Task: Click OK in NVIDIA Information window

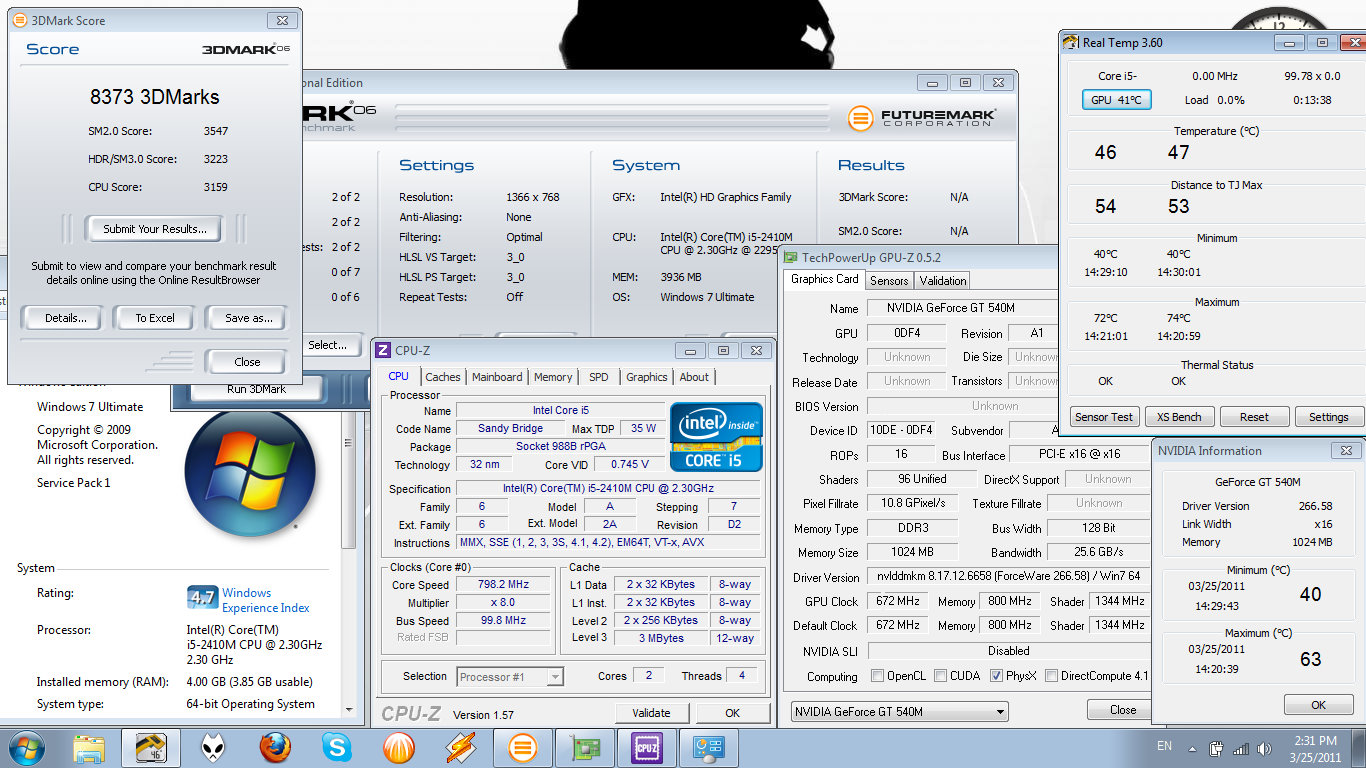Action: click(x=1319, y=705)
